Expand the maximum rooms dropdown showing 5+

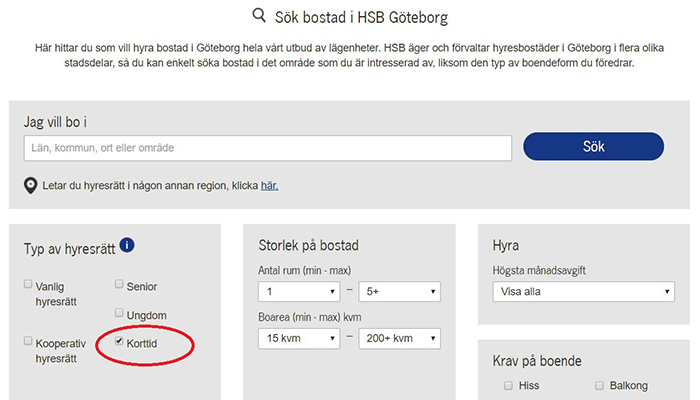[399, 292]
